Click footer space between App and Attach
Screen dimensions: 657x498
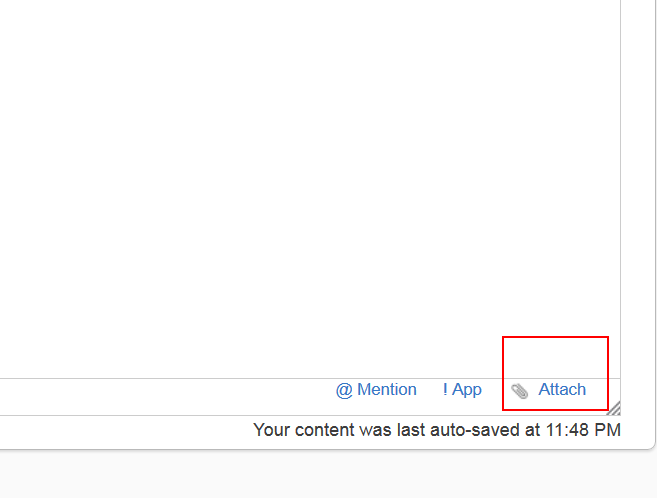tap(495, 396)
